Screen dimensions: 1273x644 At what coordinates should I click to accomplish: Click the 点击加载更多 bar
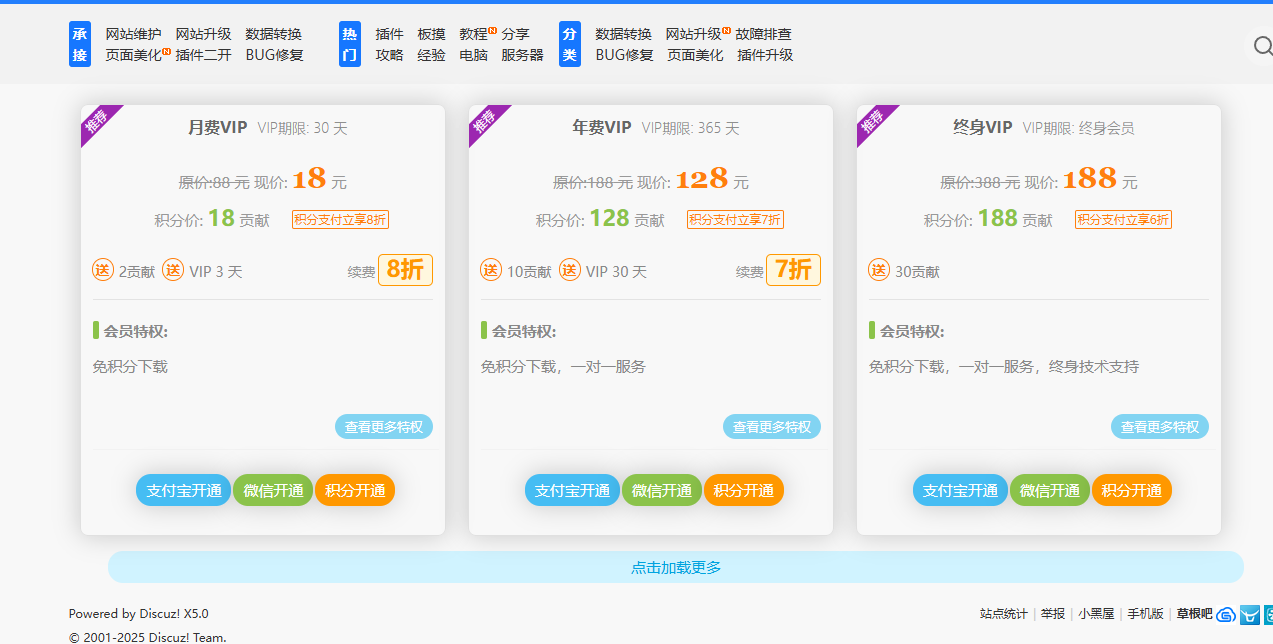click(x=675, y=567)
